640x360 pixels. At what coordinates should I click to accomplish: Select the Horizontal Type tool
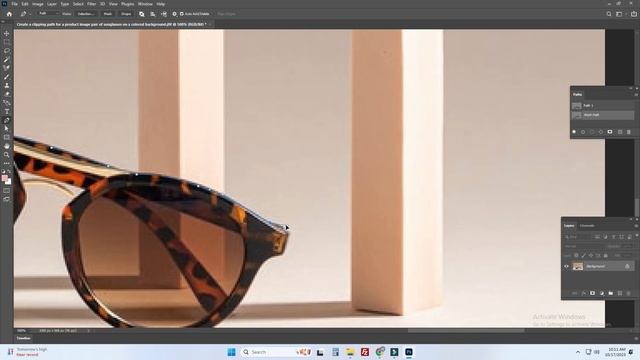[x=7, y=111]
